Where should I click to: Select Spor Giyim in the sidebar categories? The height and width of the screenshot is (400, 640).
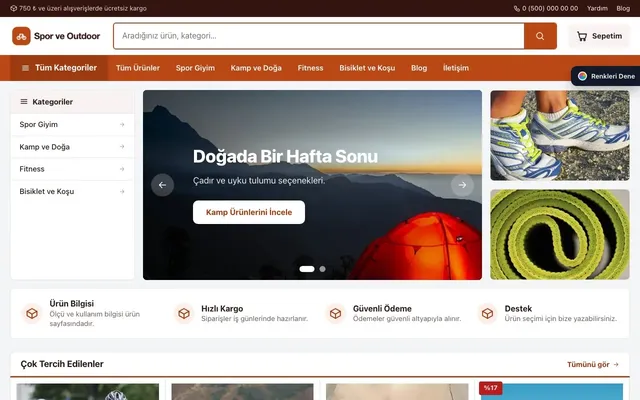[72, 124]
